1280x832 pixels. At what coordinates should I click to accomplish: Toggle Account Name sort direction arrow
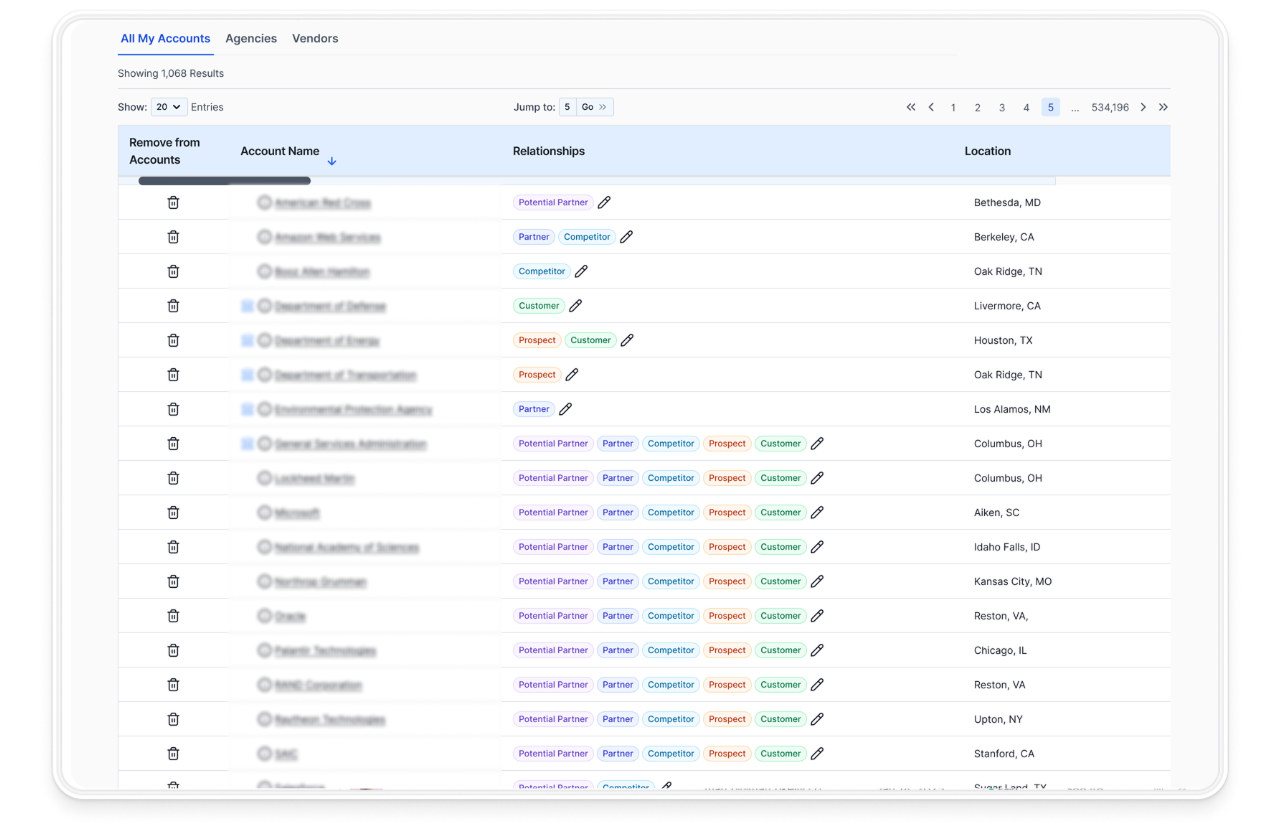click(x=332, y=161)
